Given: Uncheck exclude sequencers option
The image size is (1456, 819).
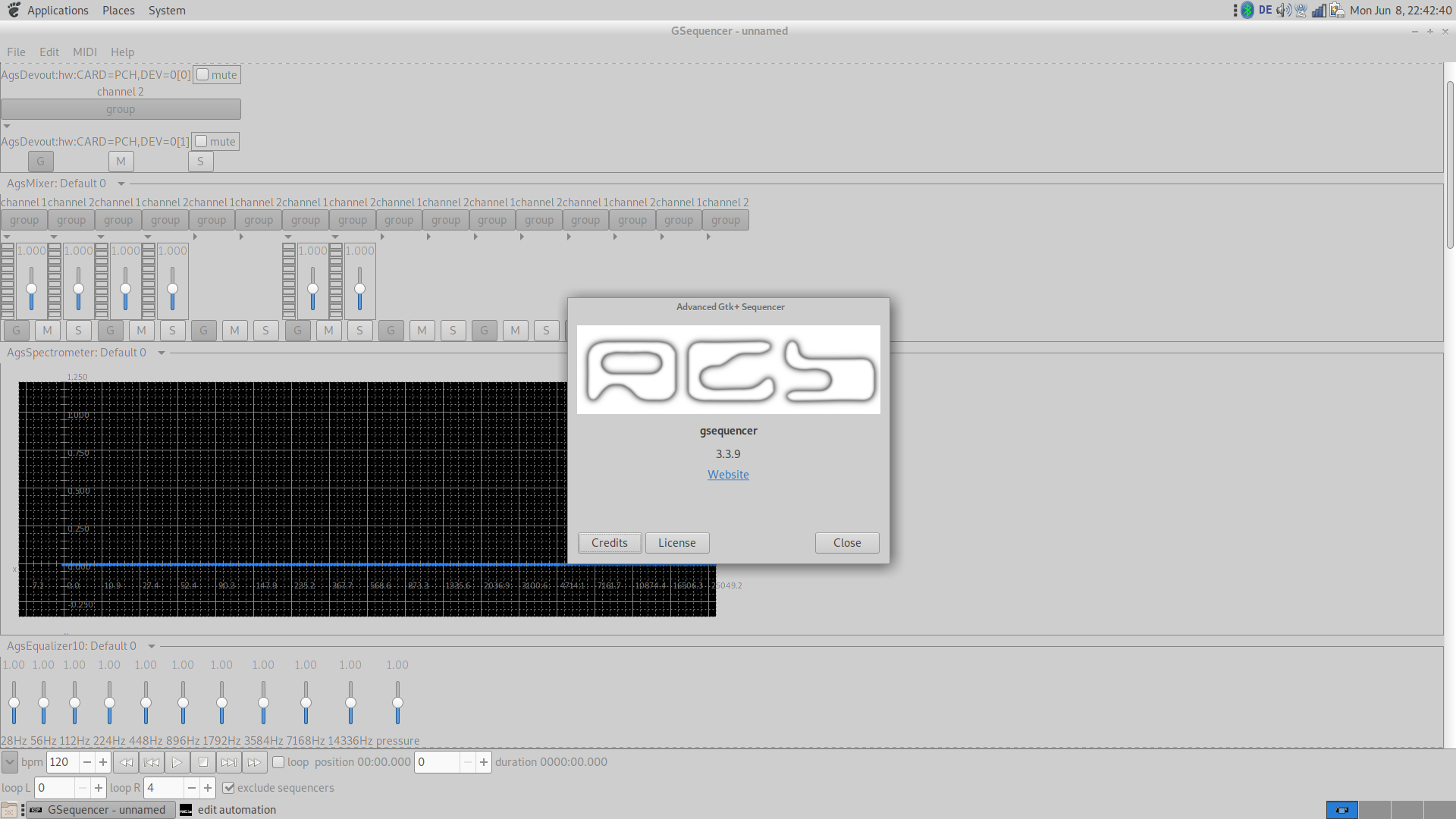Looking at the screenshot, I should pos(228,788).
